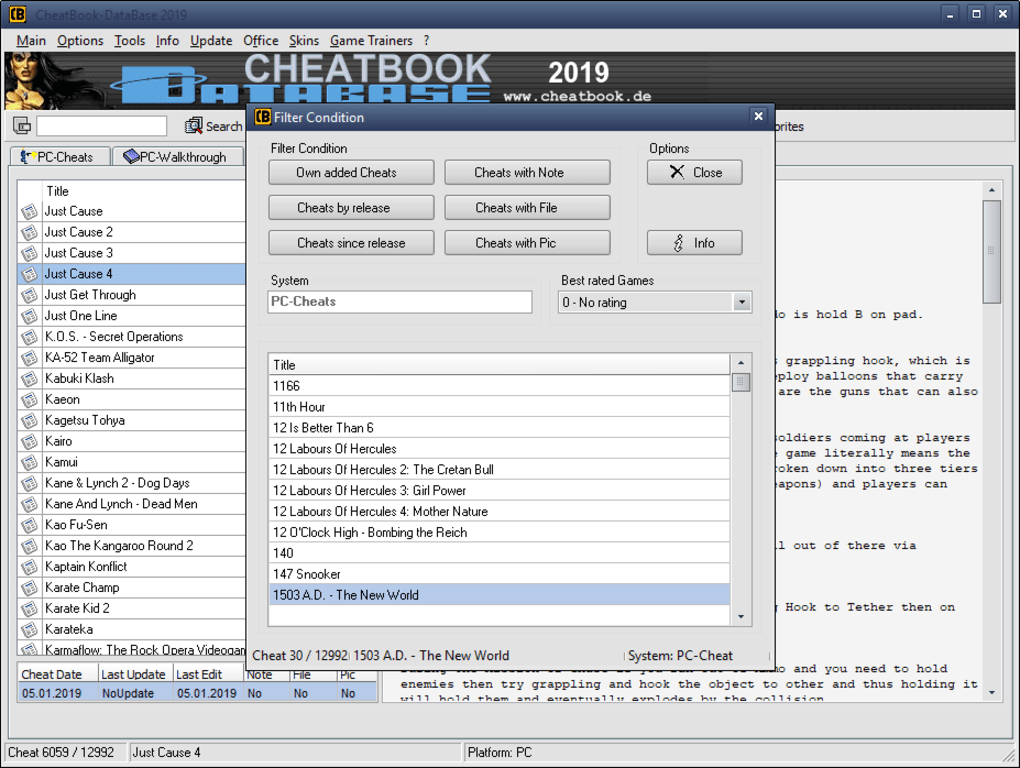Image resolution: width=1020 pixels, height=768 pixels.
Task: Click the Search binoculars icon
Action: pos(193,126)
